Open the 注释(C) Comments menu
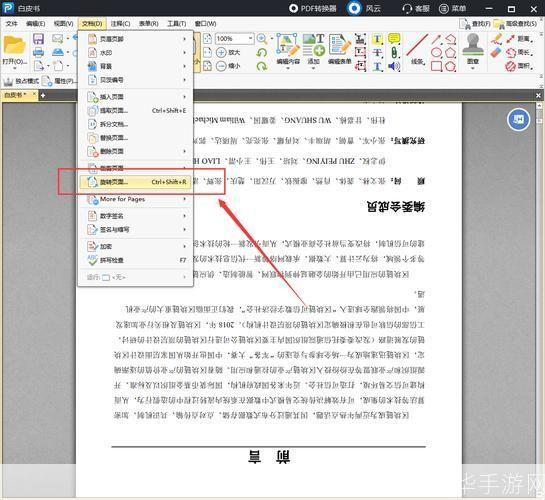Image resolution: width=545 pixels, height=500 pixels. pyautogui.click(x=120, y=24)
